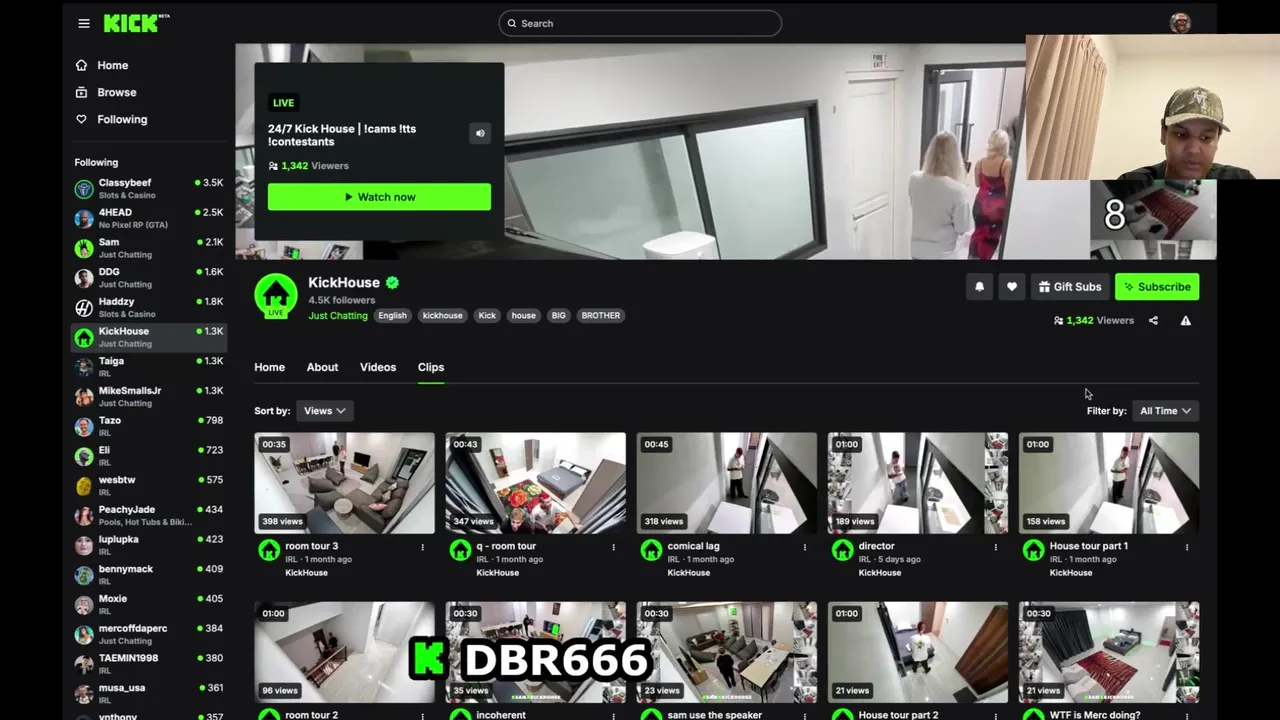This screenshot has width=1280, height=720.
Task: Click Haddzy avatar in Following list
Action: pyautogui.click(x=84, y=308)
